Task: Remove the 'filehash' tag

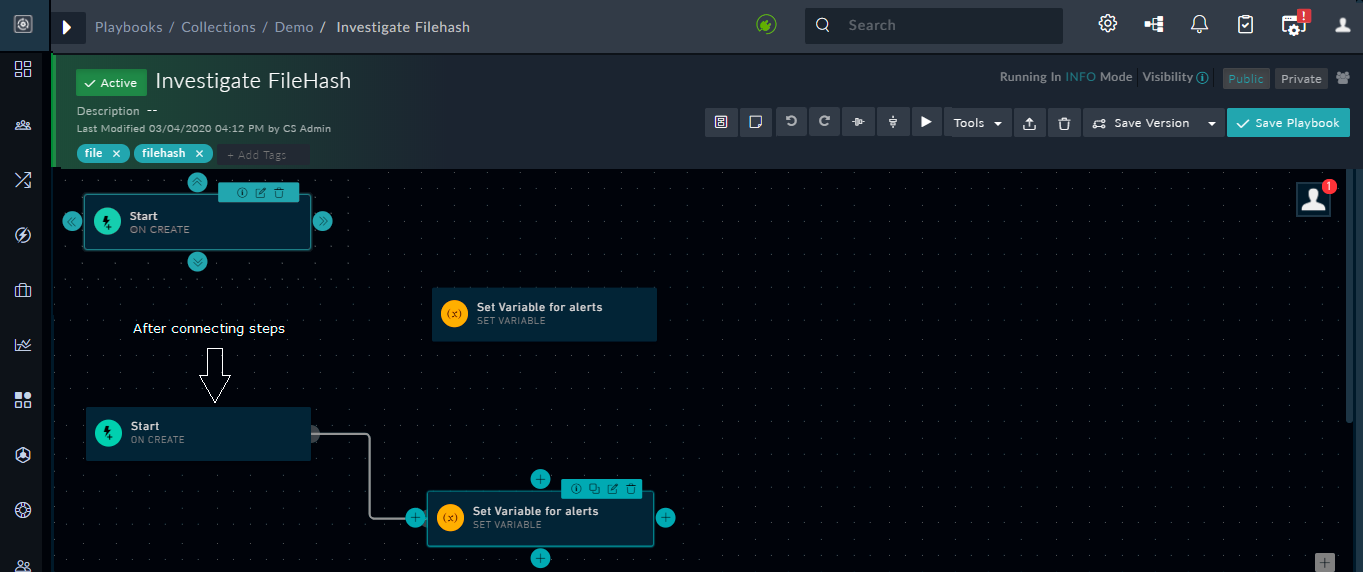Action: click(199, 153)
